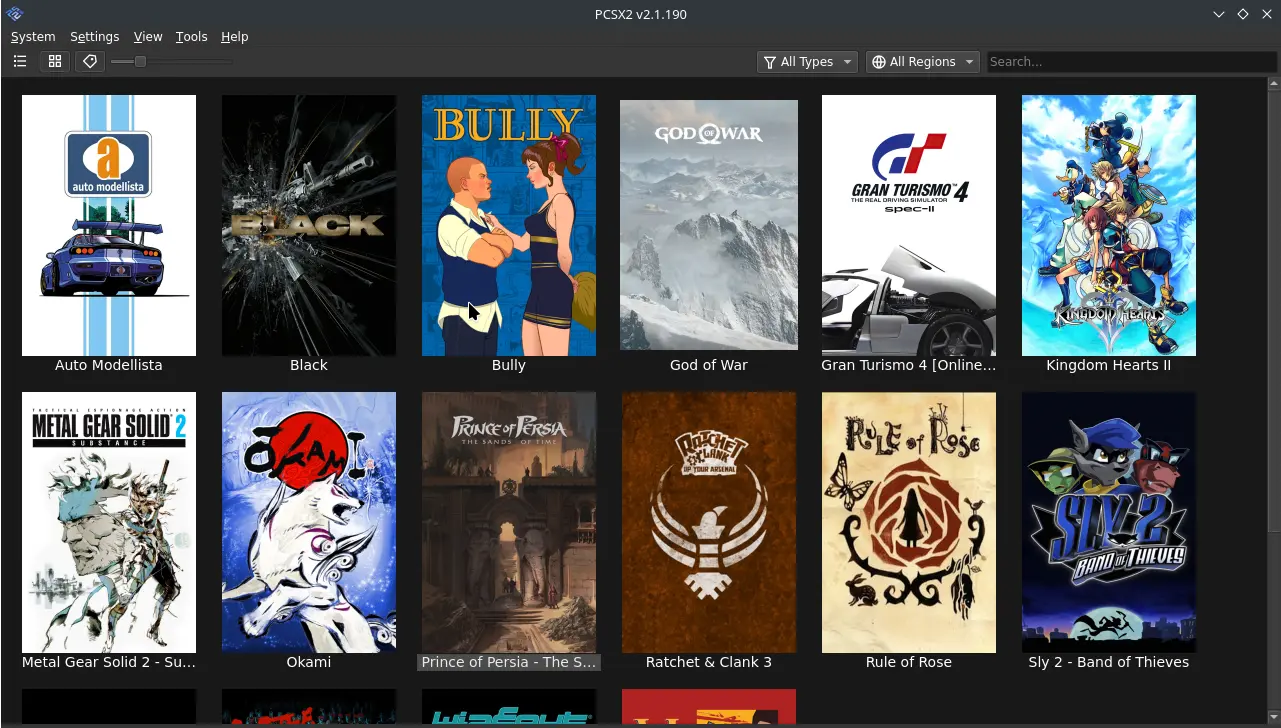1281x728 pixels.
Task: Open the All Types filter dropdown
Action: pos(807,61)
